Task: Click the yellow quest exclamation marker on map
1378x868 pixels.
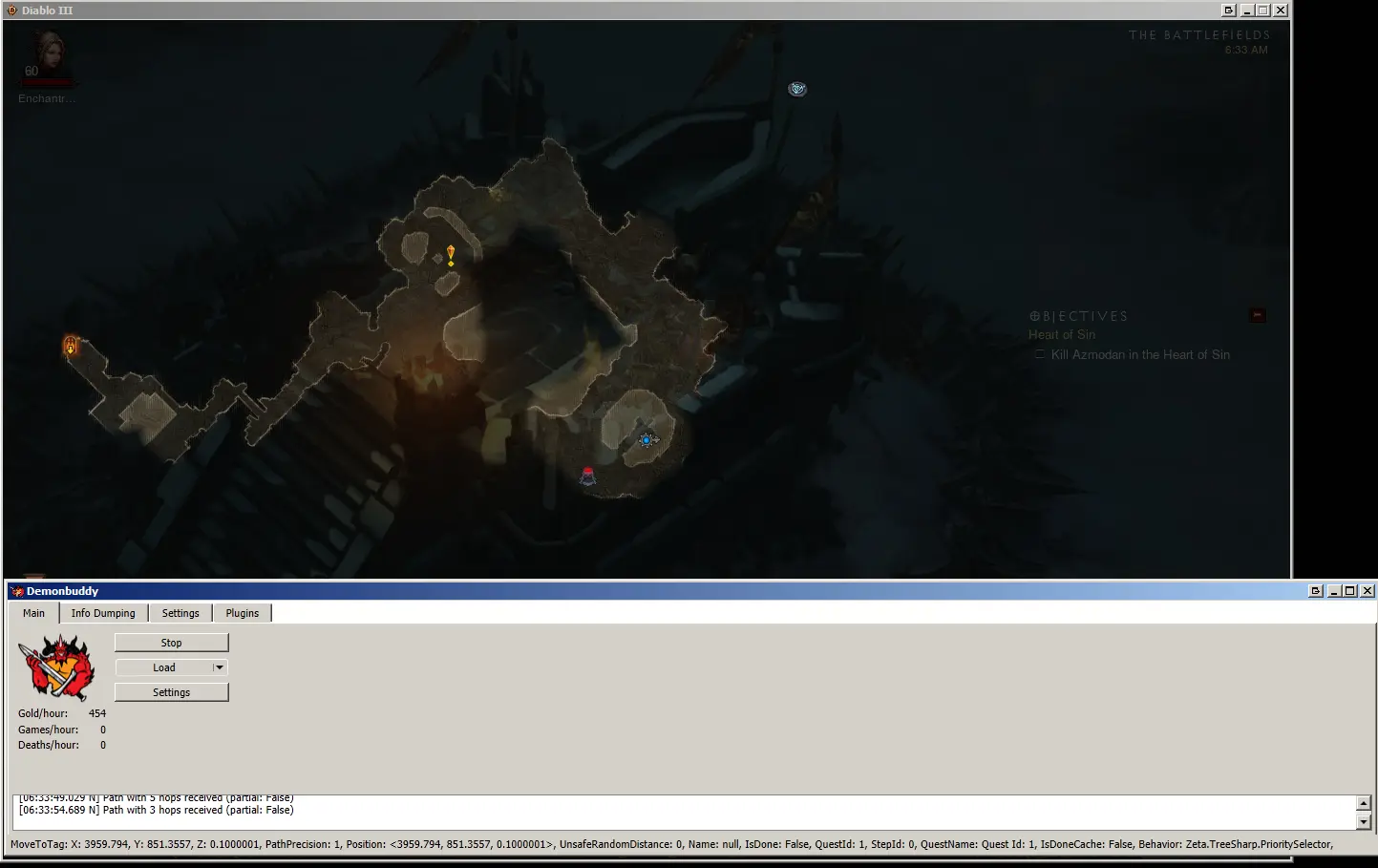Action: [451, 255]
